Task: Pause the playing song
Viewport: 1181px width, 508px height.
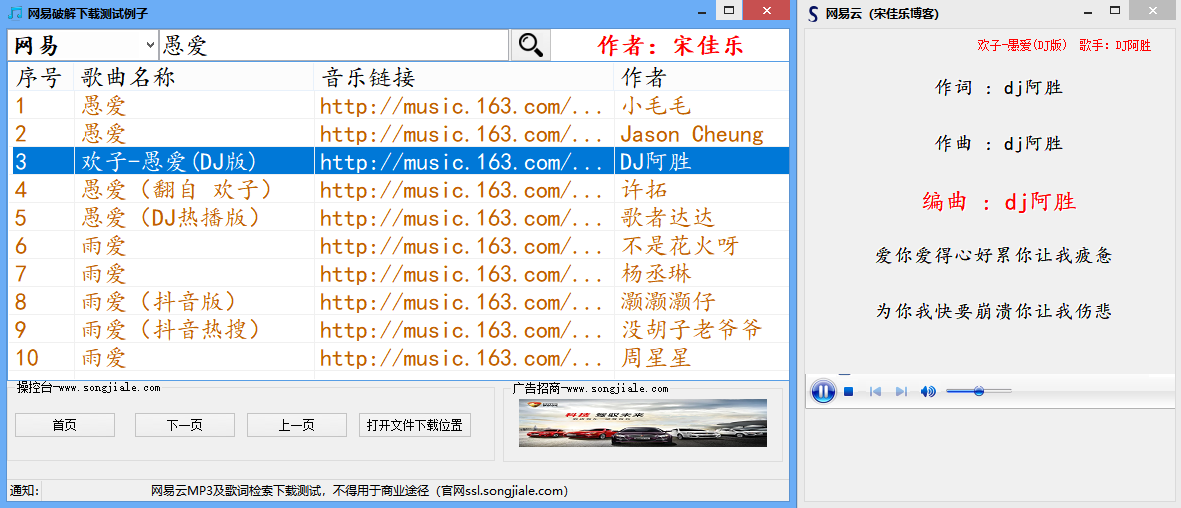Action: pos(823,391)
